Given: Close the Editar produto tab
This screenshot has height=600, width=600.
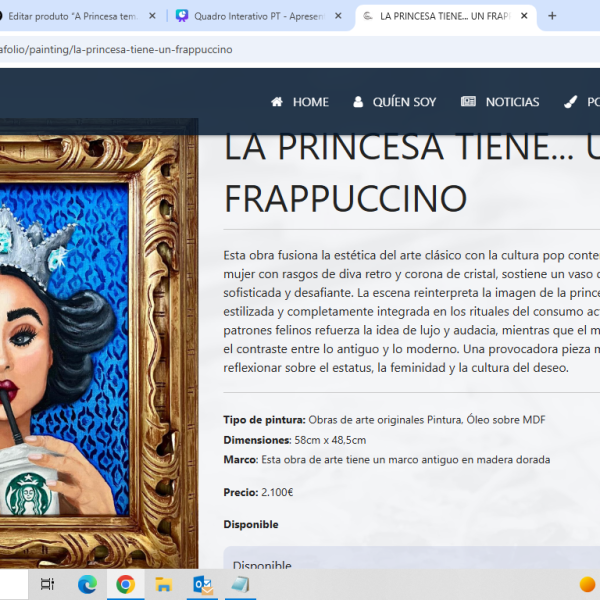Looking at the screenshot, I should pos(152,16).
